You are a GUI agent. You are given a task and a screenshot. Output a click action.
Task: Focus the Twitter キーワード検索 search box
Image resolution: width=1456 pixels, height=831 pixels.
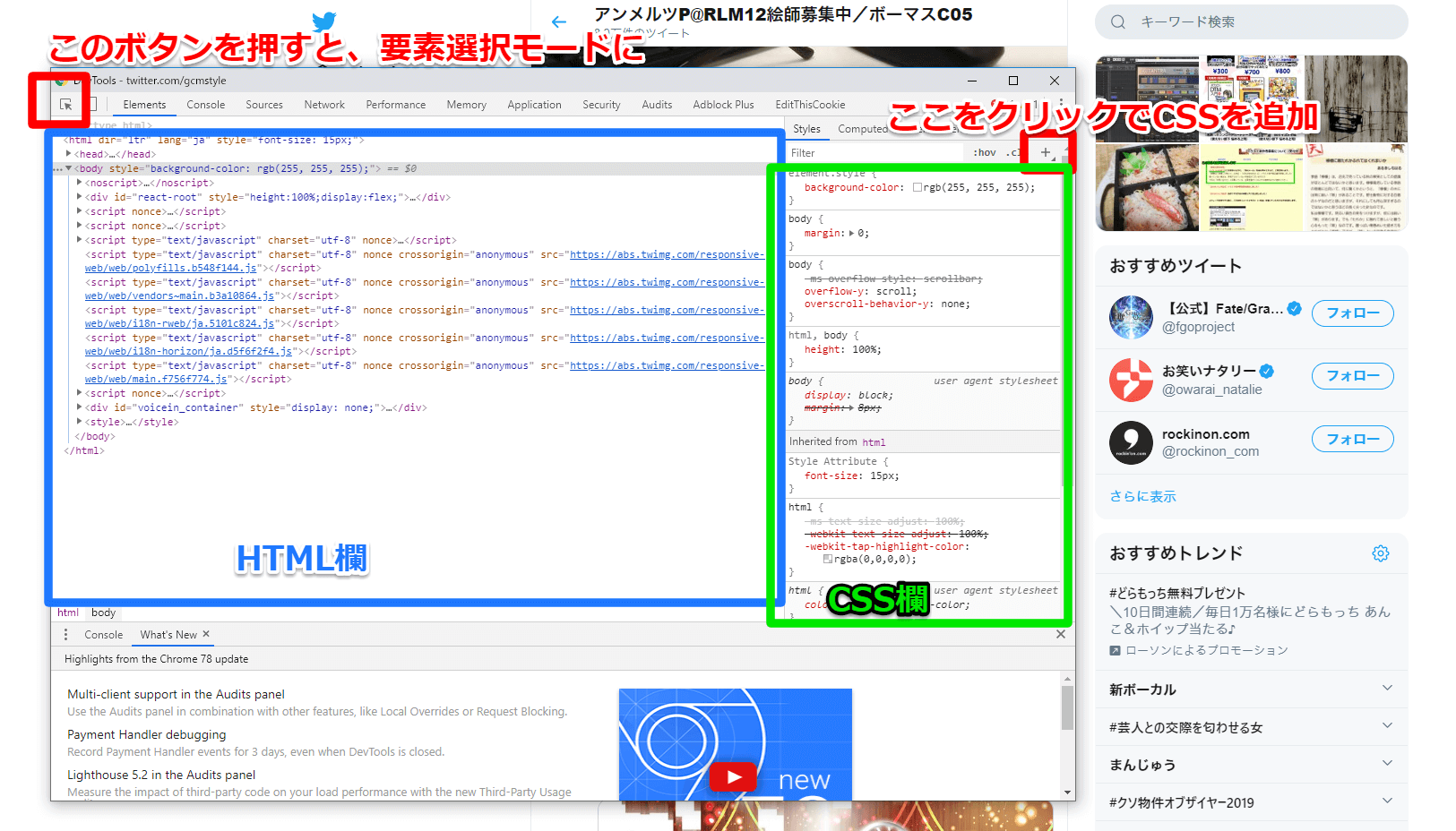1252,21
